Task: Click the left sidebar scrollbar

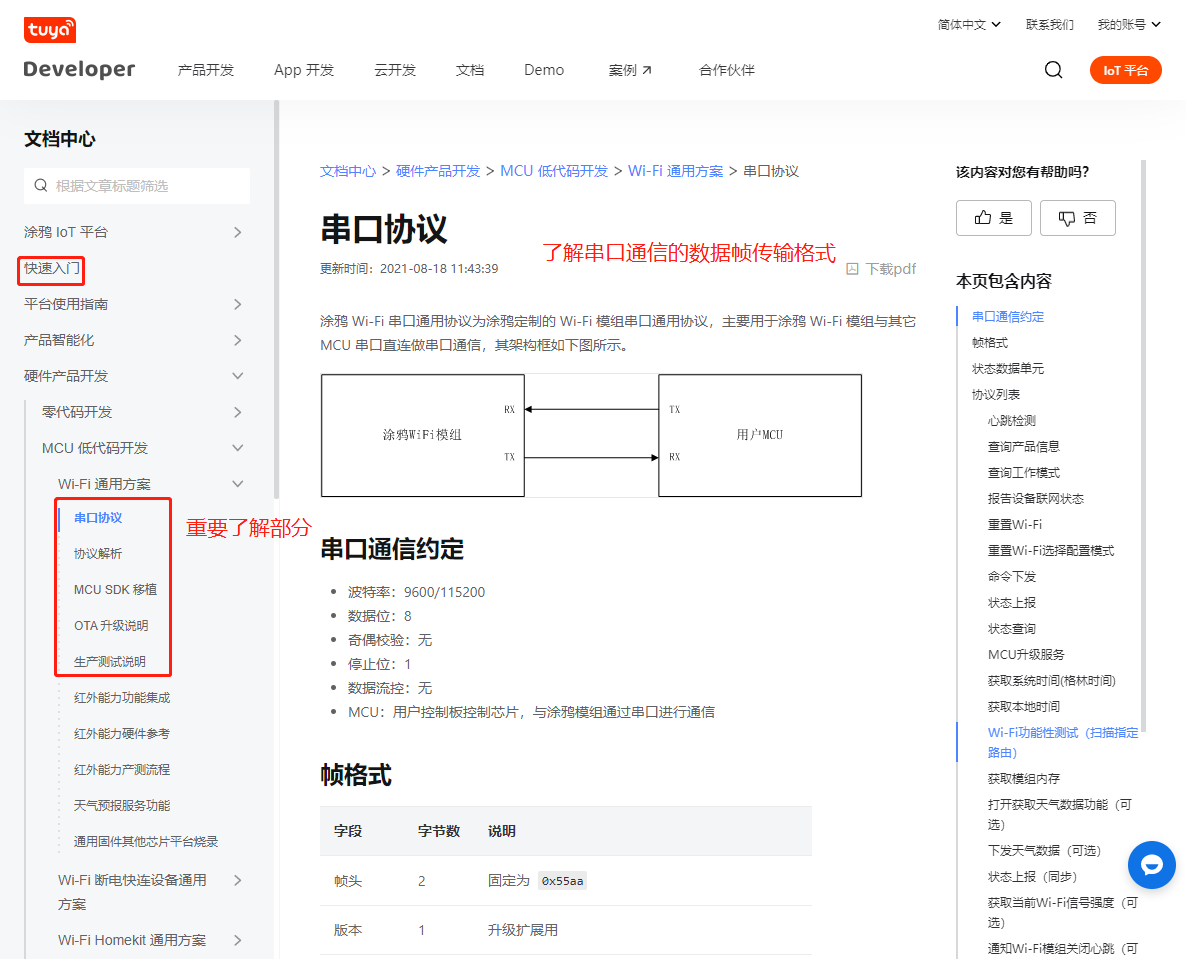Action: pyautogui.click(x=276, y=299)
